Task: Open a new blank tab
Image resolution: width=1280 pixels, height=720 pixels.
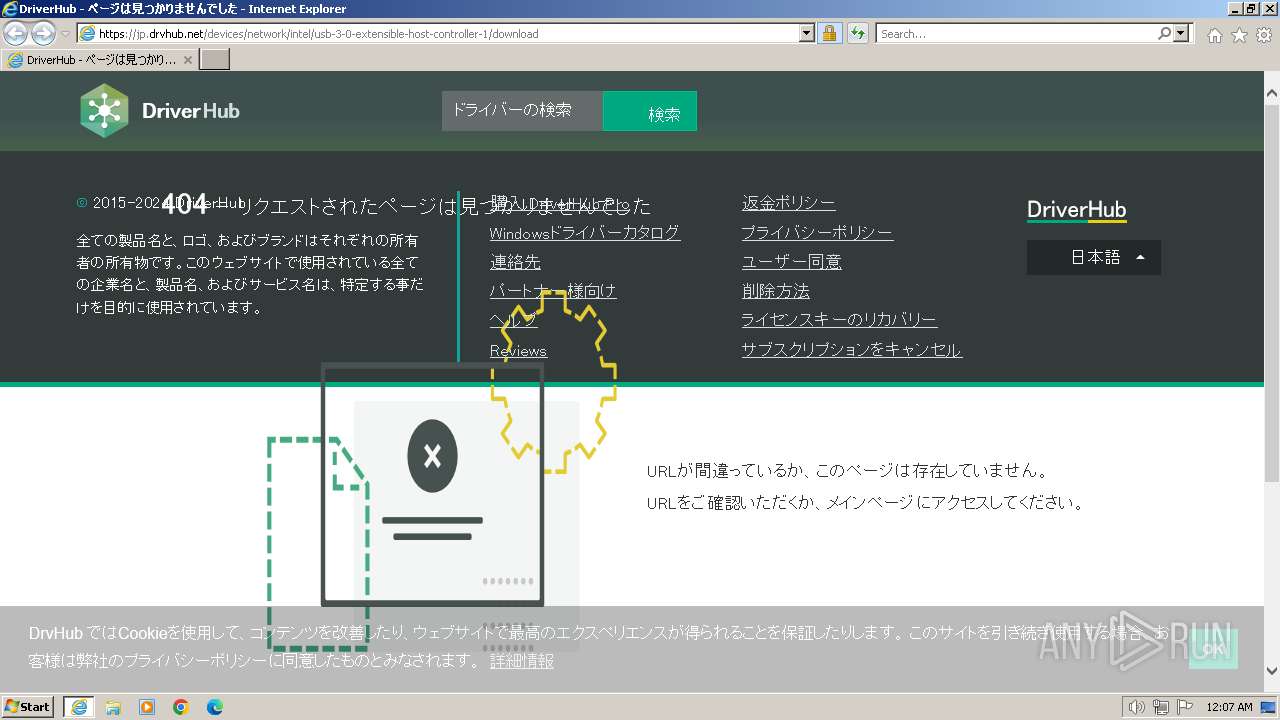Action: [215, 59]
